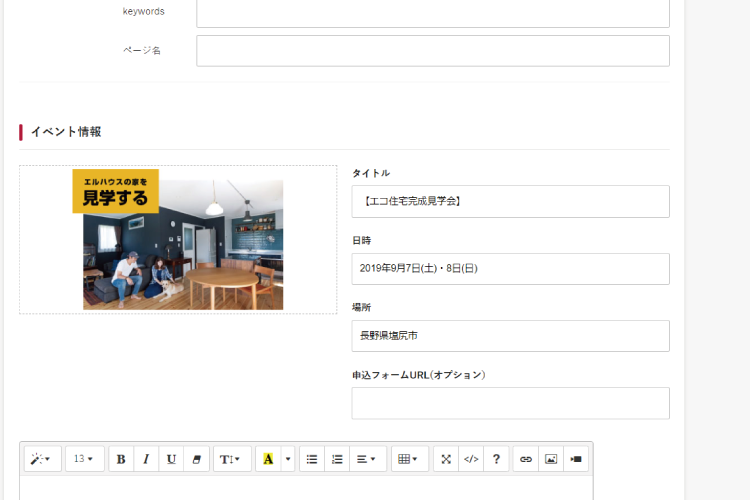Click the ページ名 input field

433,51
